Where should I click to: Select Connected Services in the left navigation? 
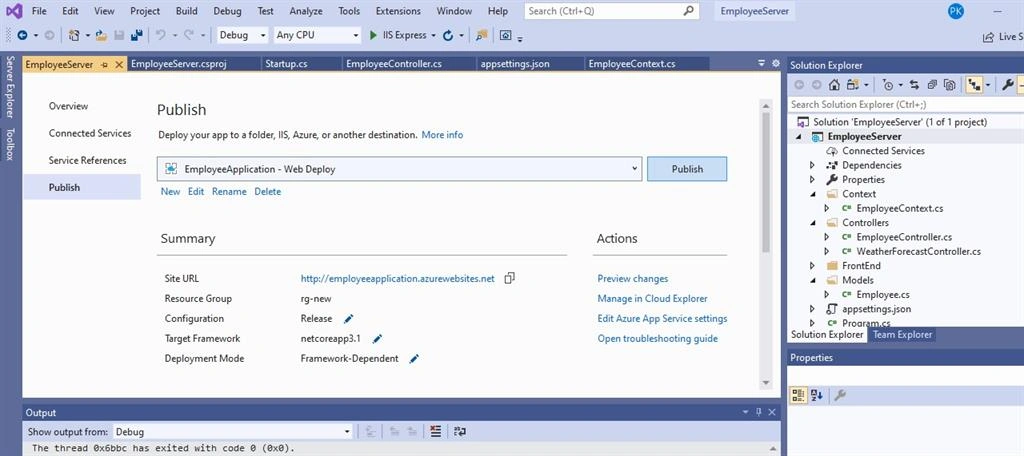90,133
